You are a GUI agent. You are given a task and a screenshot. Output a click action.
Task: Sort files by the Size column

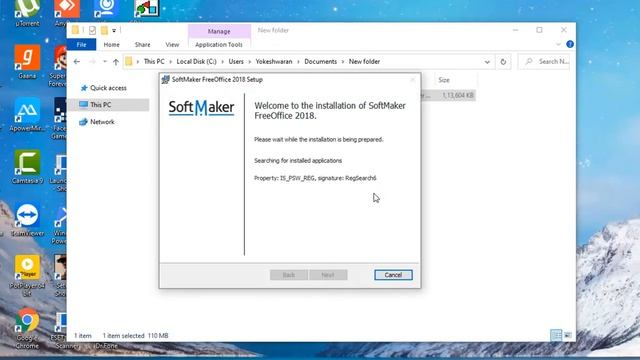444,80
